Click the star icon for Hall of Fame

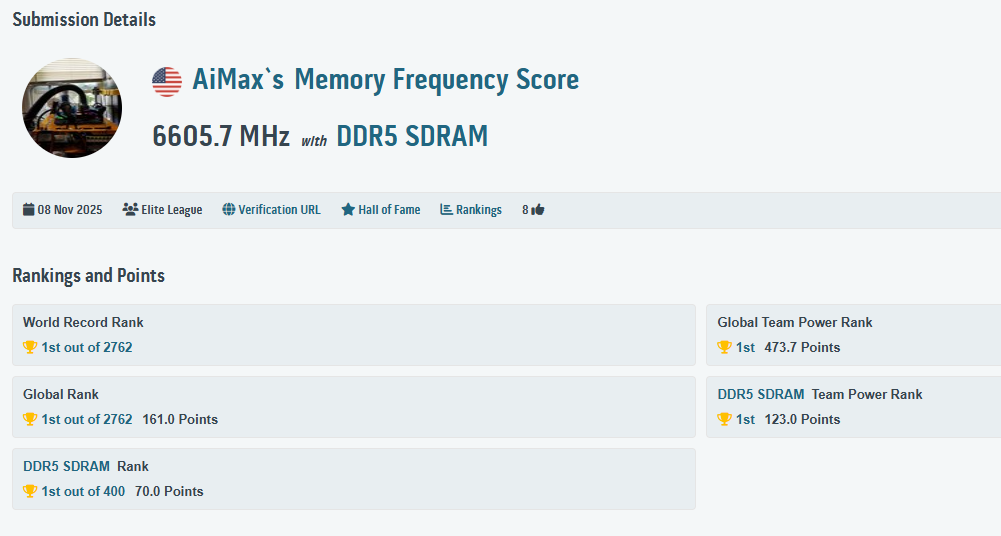pyautogui.click(x=348, y=210)
